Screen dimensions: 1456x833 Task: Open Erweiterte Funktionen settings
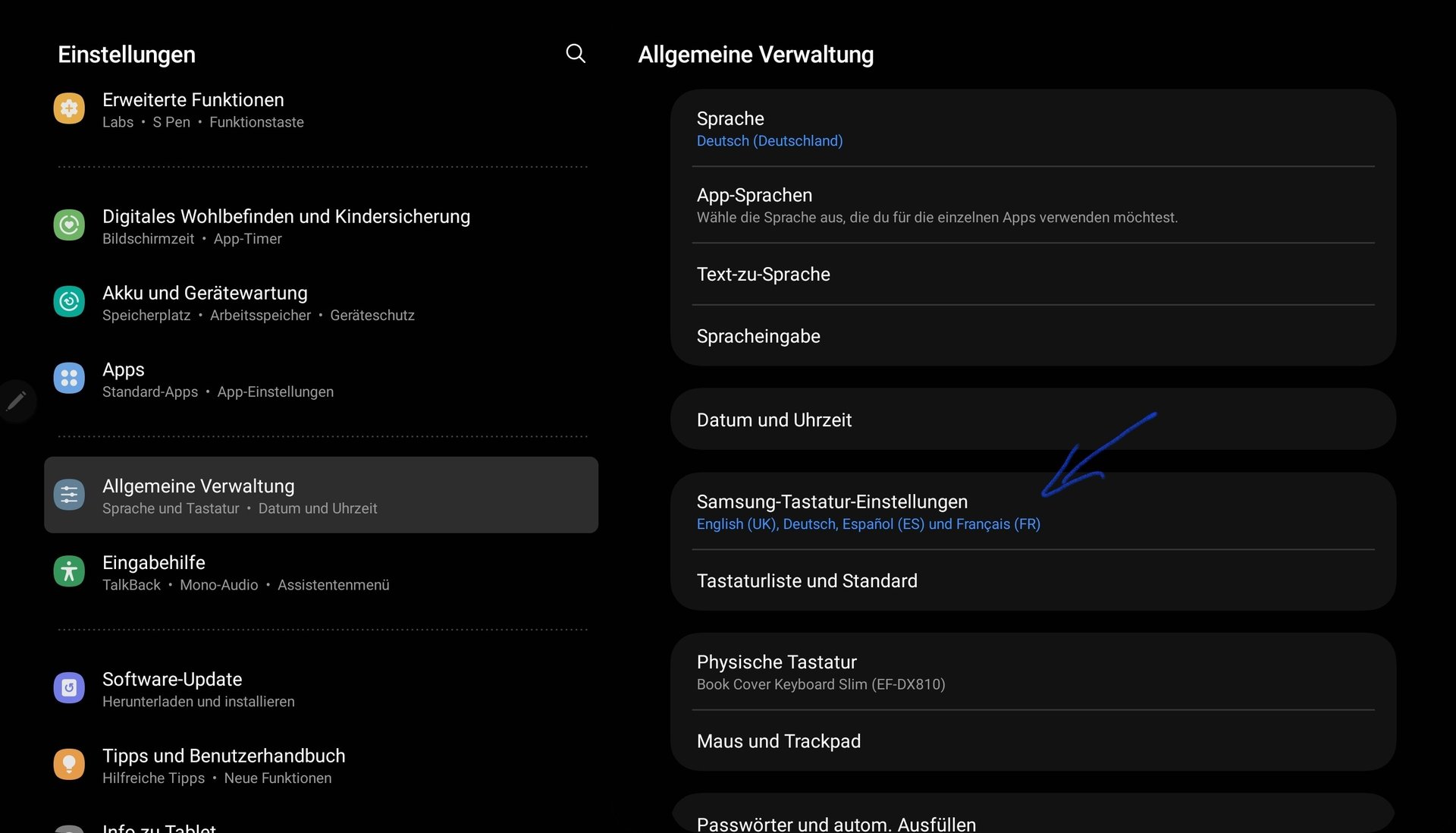(322, 110)
